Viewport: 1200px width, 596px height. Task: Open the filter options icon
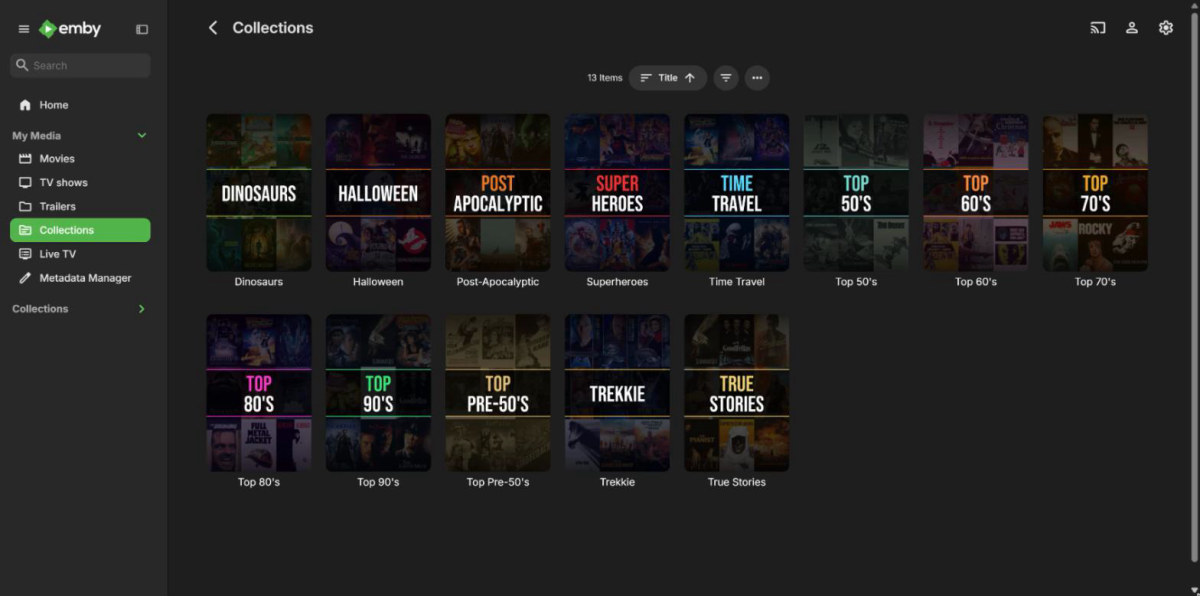click(x=726, y=78)
